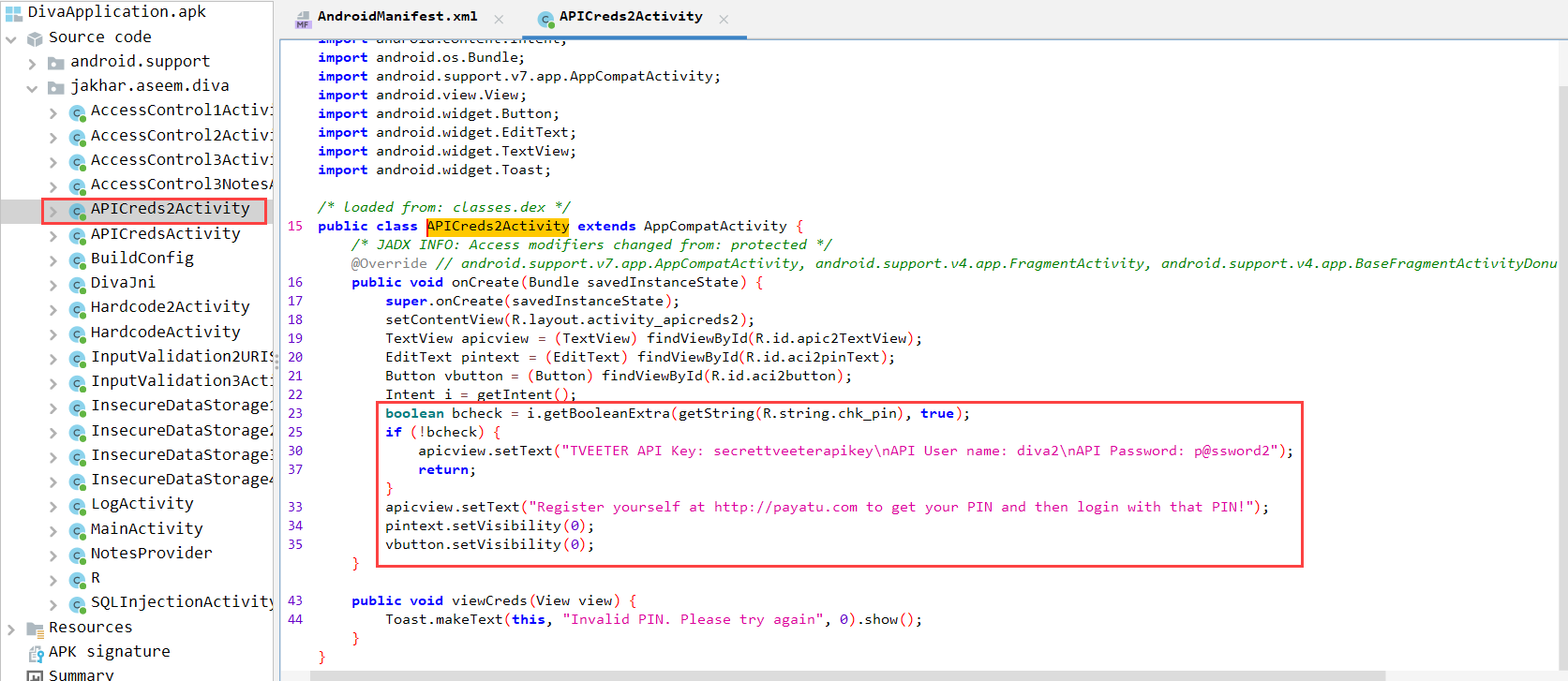The image size is (1568, 681).
Task: Switch to the AndroidManifest.xml tab
Action: [396, 17]
